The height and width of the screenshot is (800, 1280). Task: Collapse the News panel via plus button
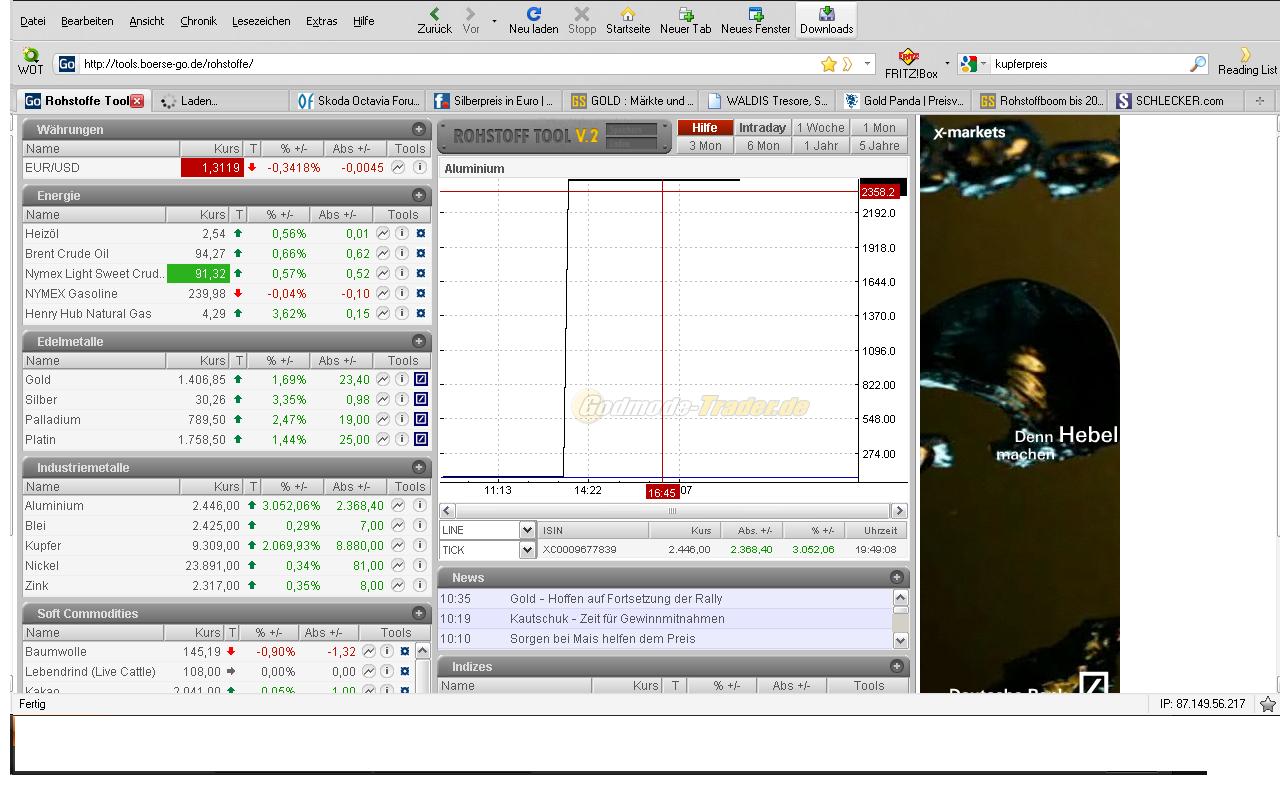click(x=897, y=577)
